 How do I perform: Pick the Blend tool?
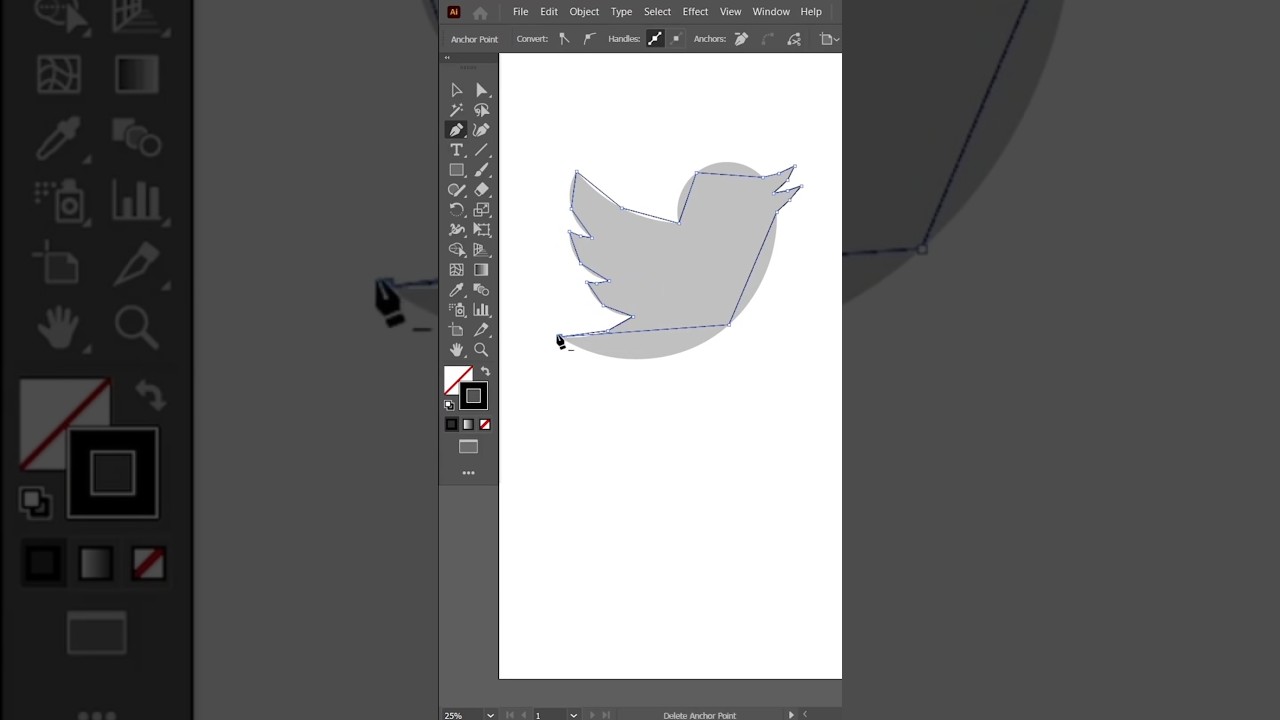click(x=481, y=290)
